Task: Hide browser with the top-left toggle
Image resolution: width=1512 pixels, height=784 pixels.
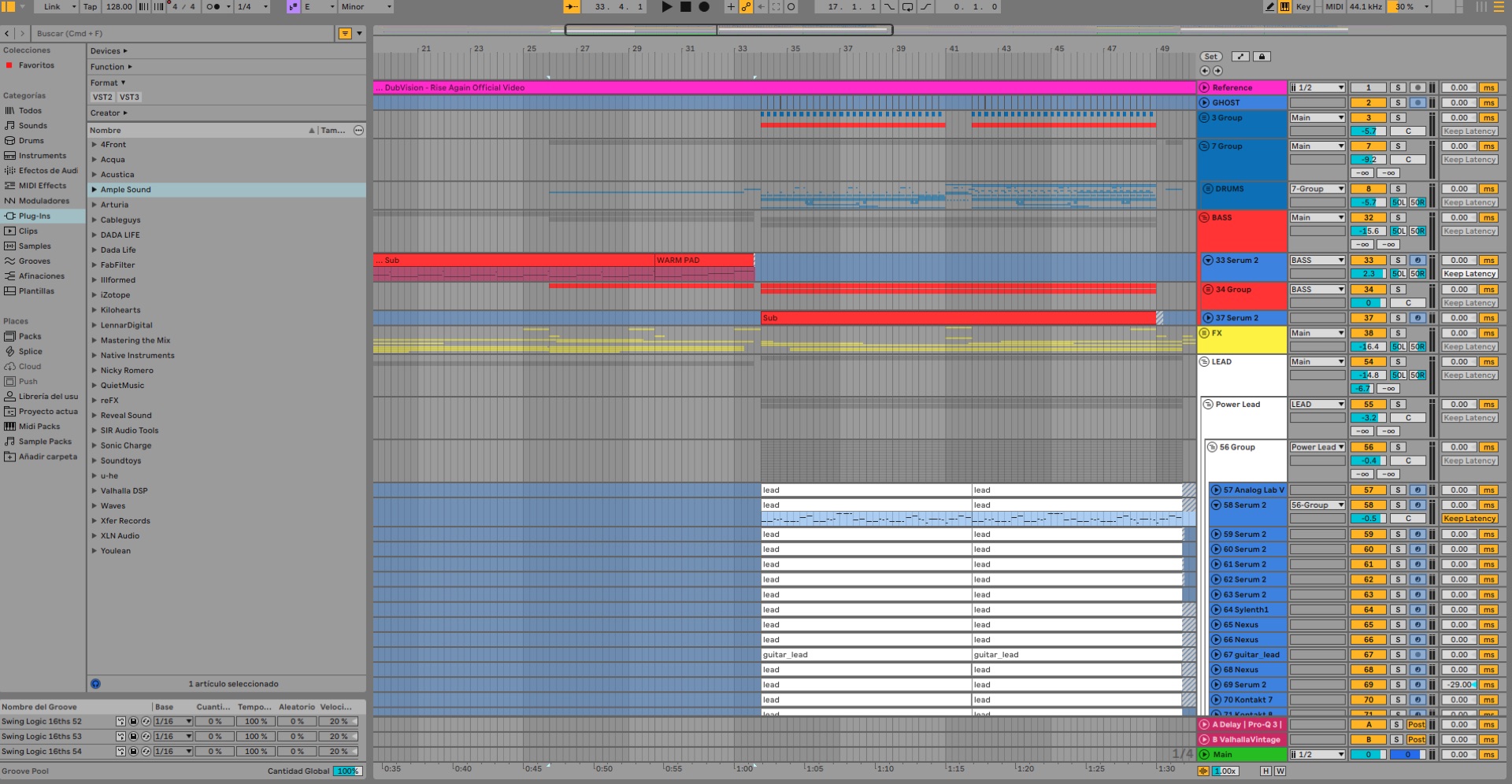Action: pos(9,6)
